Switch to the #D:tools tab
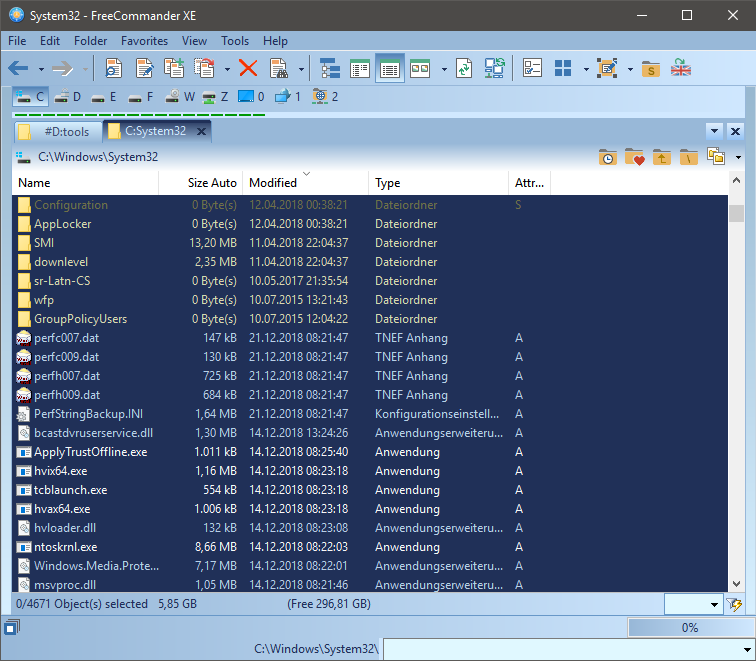 pos(59,132)
